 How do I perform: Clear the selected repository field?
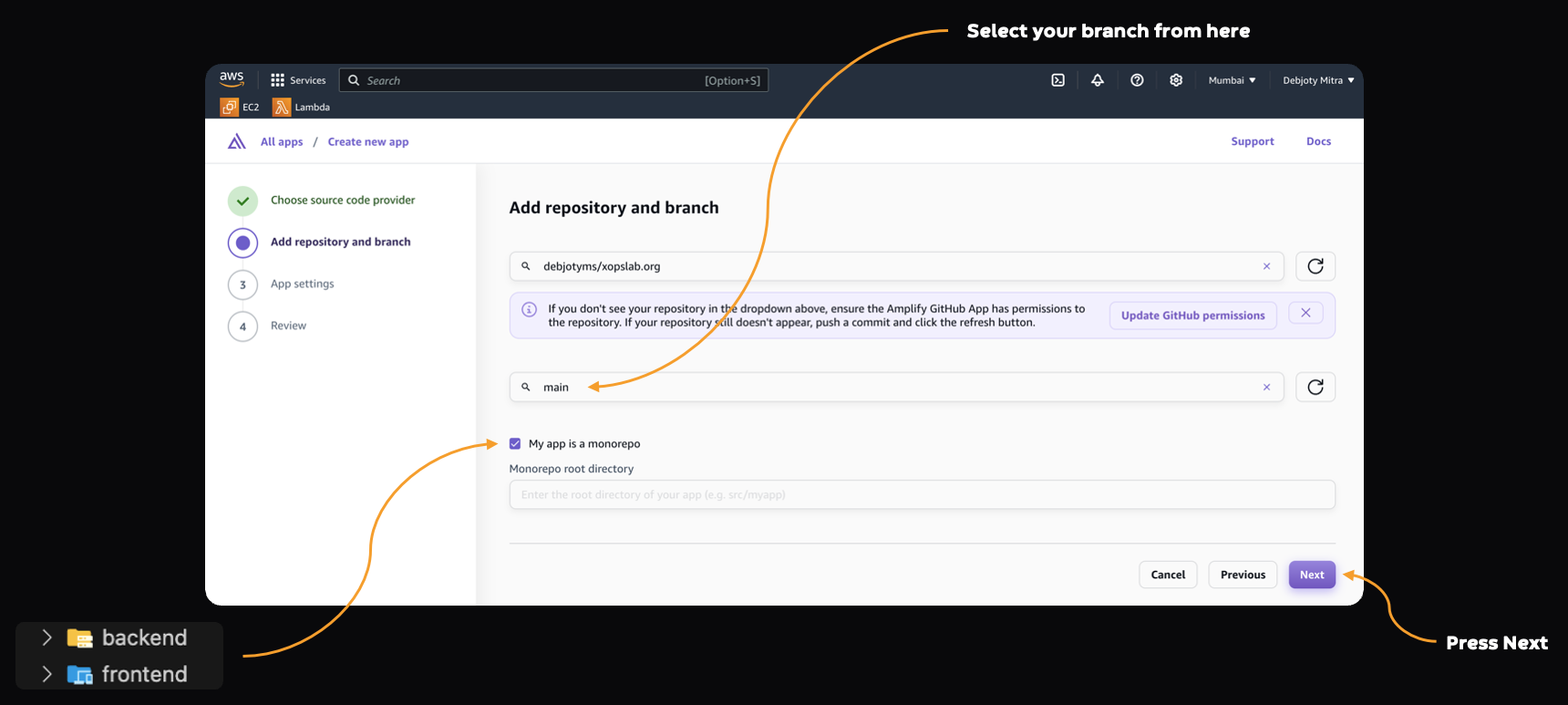[x=1266, y=266]
